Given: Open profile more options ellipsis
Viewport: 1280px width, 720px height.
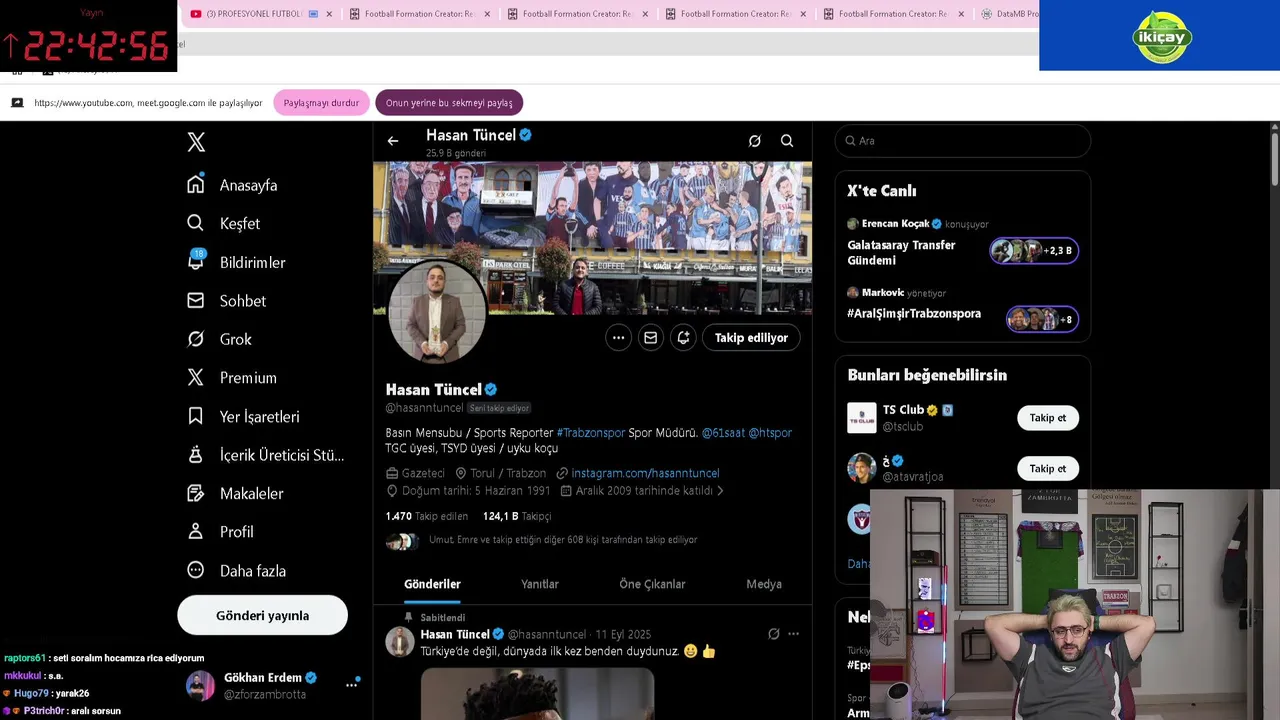Looking at the screenshot, I should coord(618,338).
